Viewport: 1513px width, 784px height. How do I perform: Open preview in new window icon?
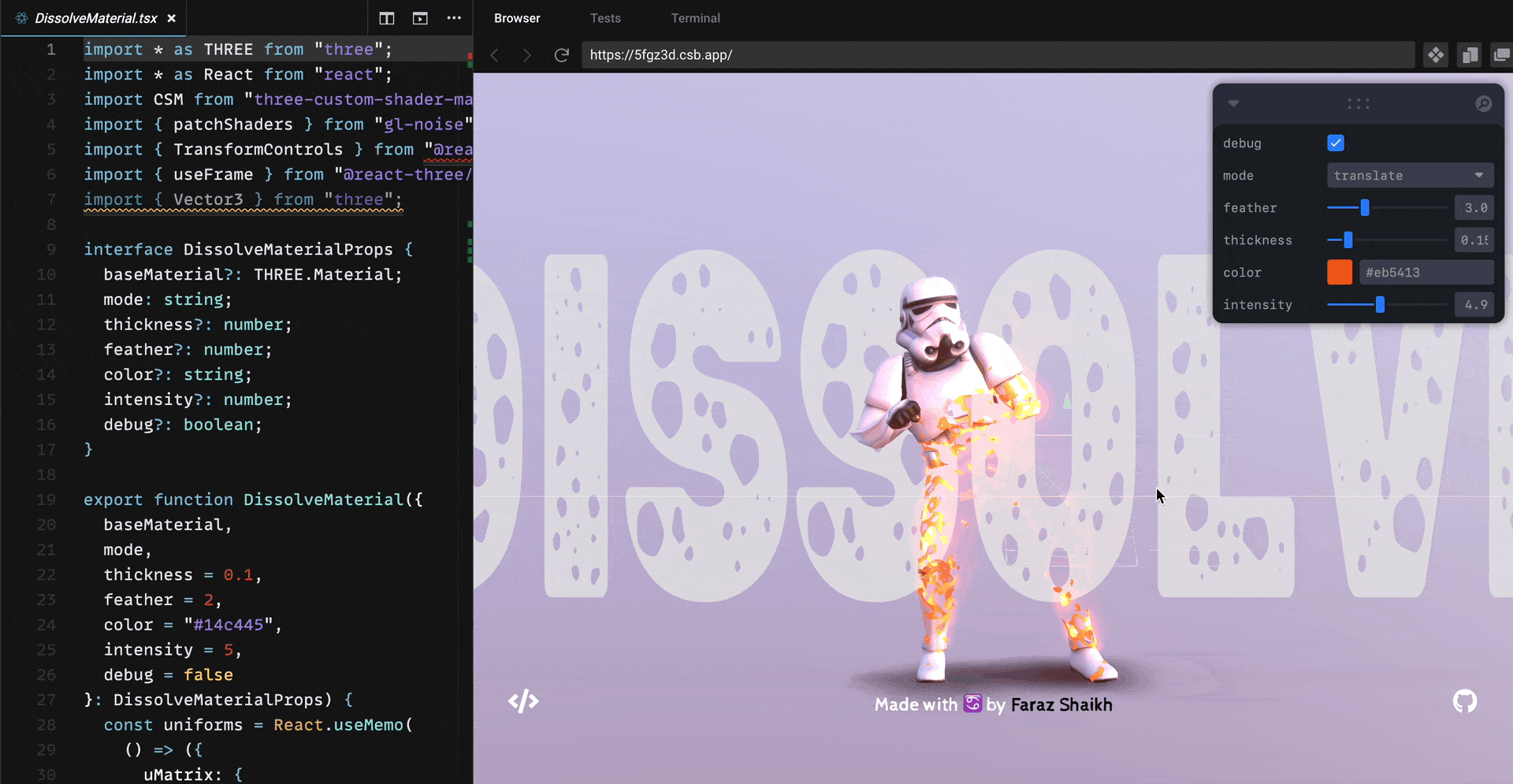click(x=1501, y=55)
